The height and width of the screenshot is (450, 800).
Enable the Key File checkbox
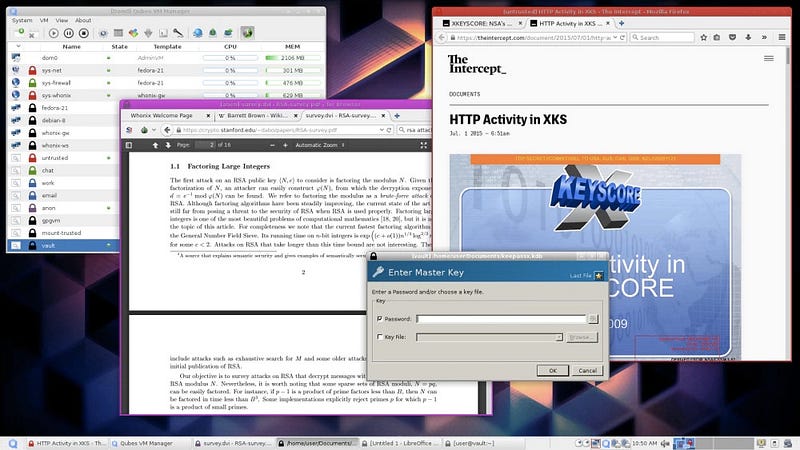[x=379, y=337]
